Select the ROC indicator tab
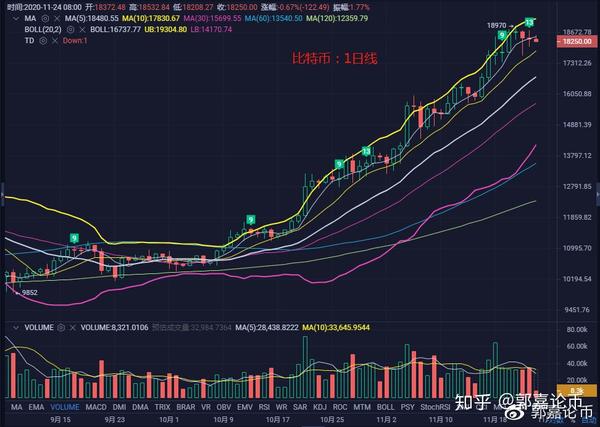The width and height of the screenshot is (600, 427). (340, 407)
